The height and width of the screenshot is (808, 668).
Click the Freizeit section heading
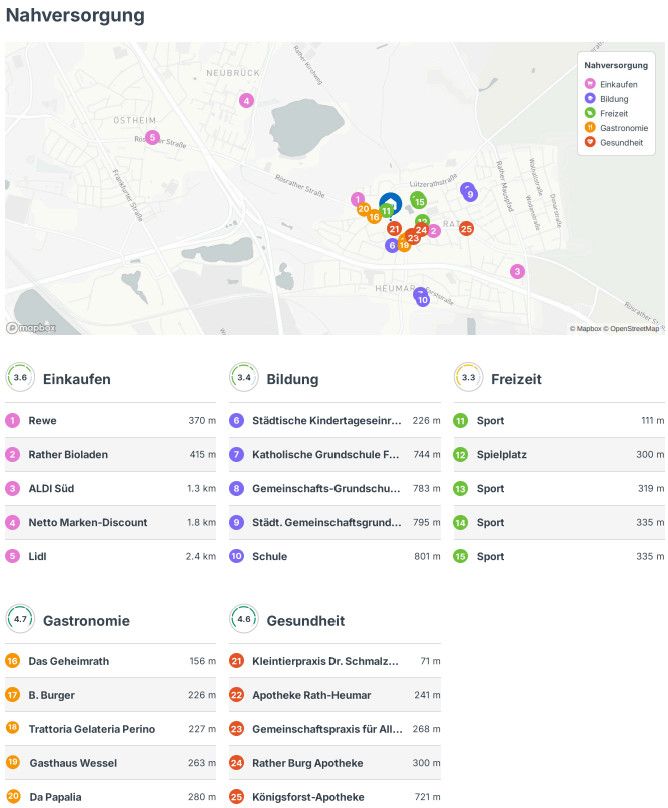click(516, 379)
